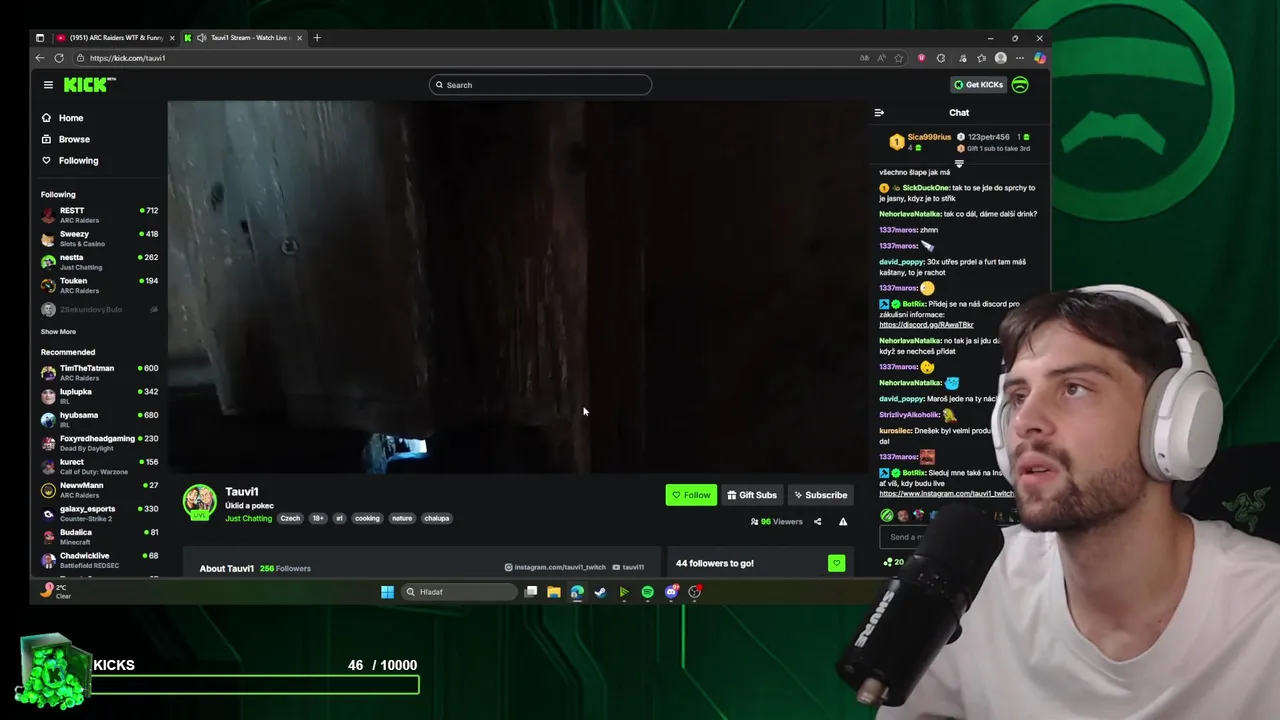The width and height of the screenshot is (1280, 720).
Task: Open Foxyredheadgaming recommended channel
Action: point(99,443)
